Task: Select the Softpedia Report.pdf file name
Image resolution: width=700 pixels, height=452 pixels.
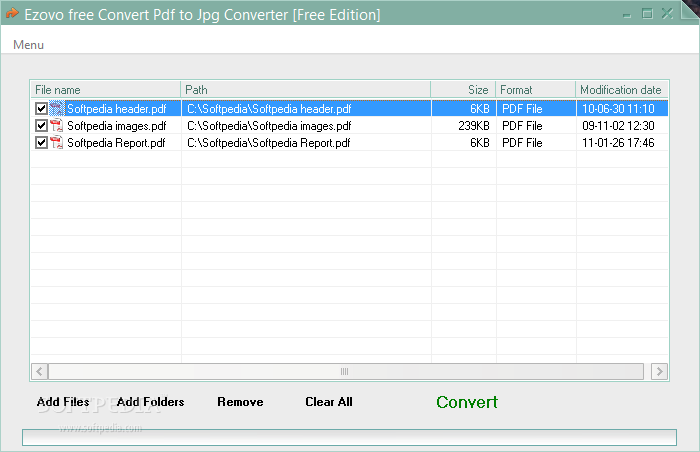Action: [116, 142]
